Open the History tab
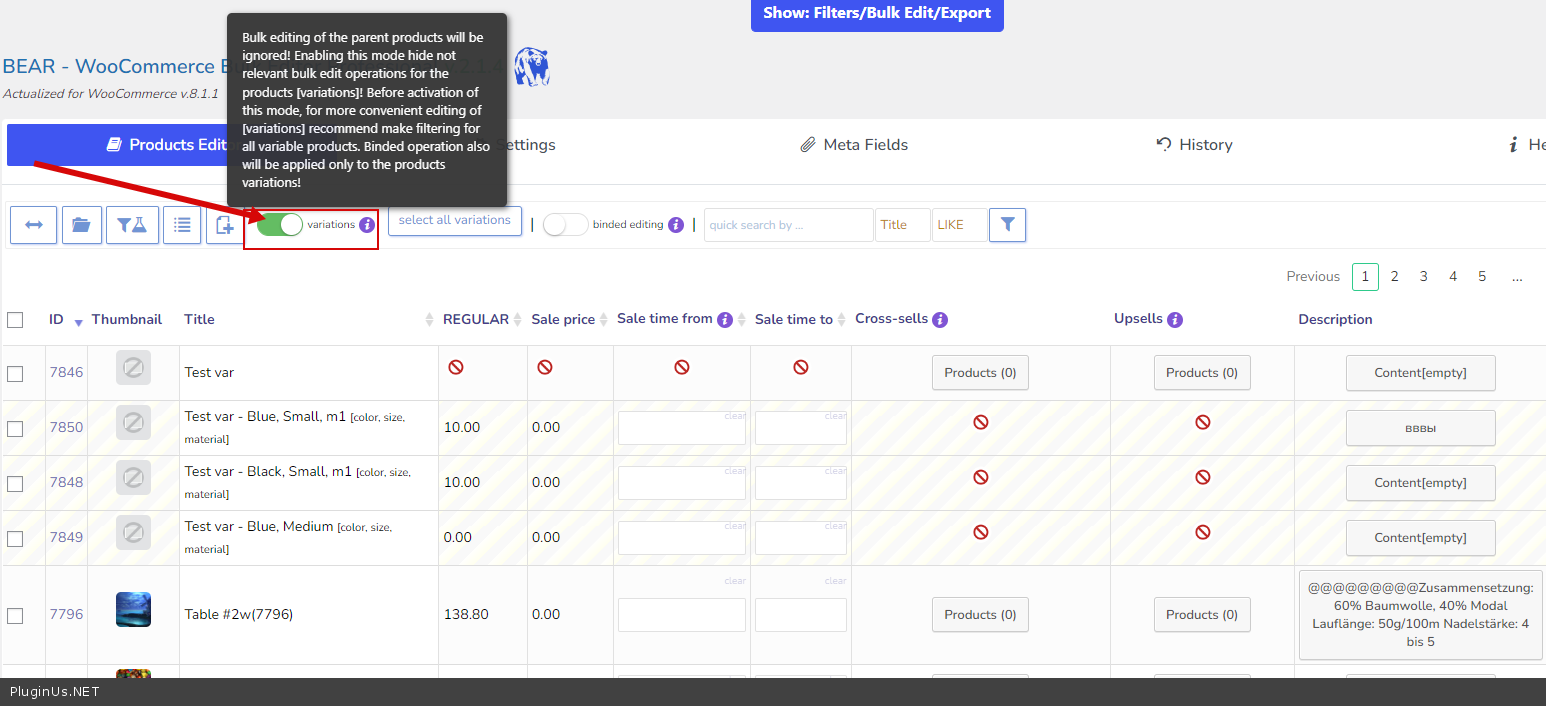Image resolution: width=1546 pixels, height=706 pixels. (x=1194, y=145)
